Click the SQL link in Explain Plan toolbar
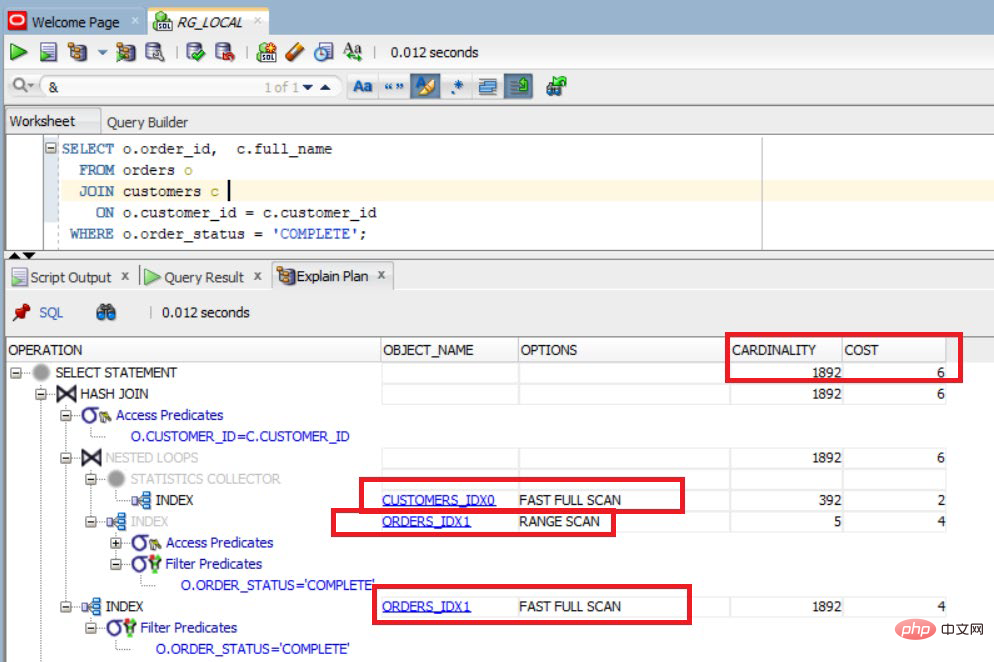The image size is (994, 662). (50, 313)
